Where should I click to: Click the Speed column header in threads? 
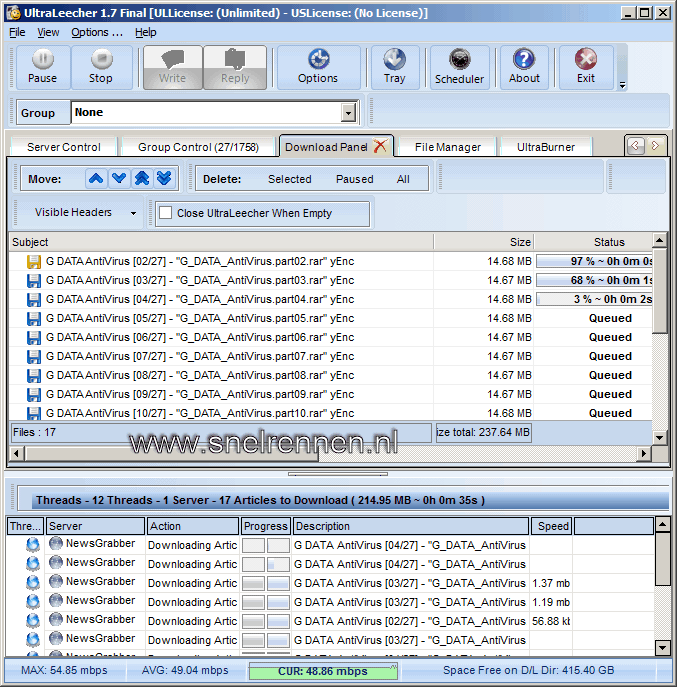coord(551,526)
